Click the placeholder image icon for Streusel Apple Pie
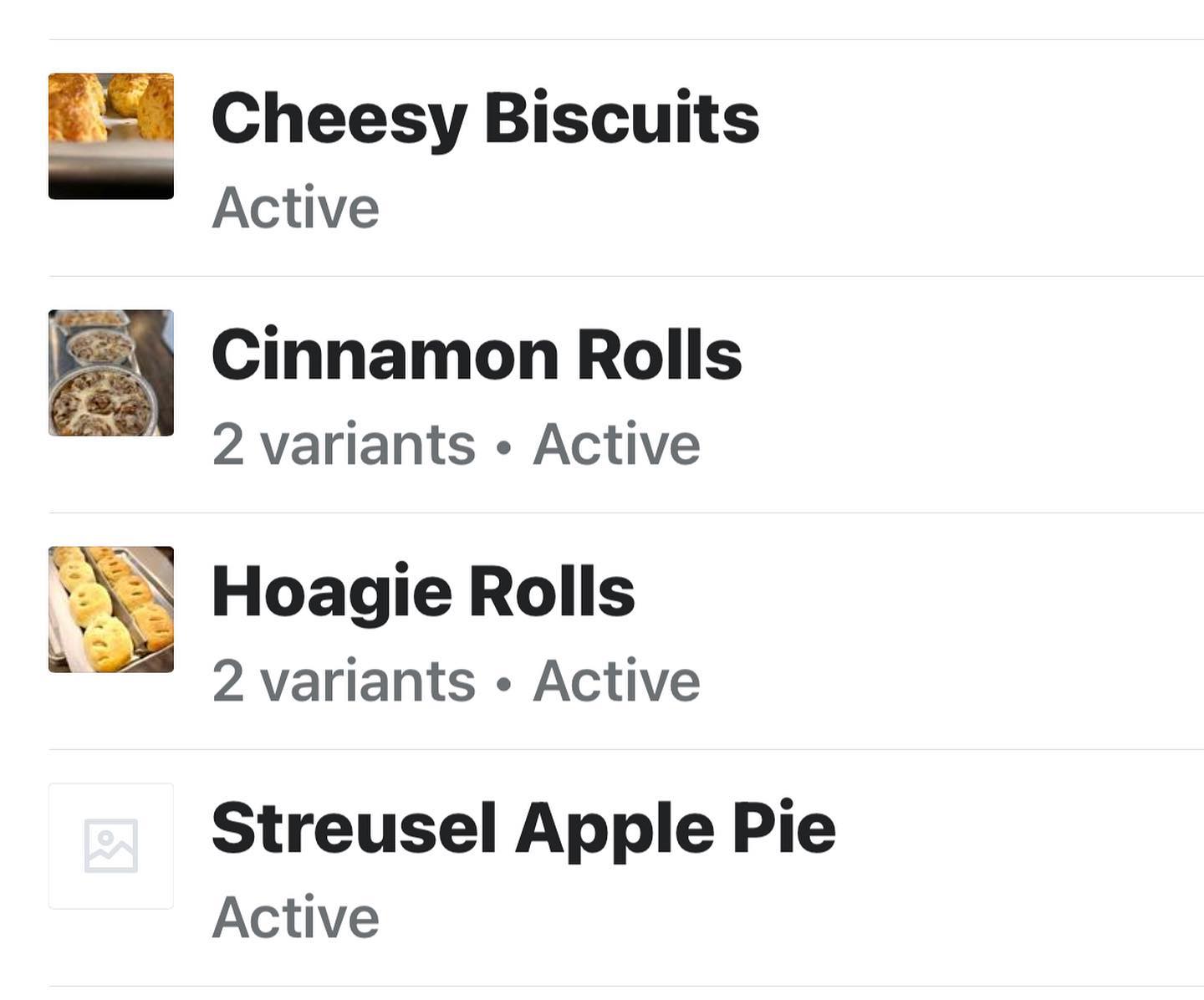This screenshot has height=1000, width=1204. (x=111, y=846)
